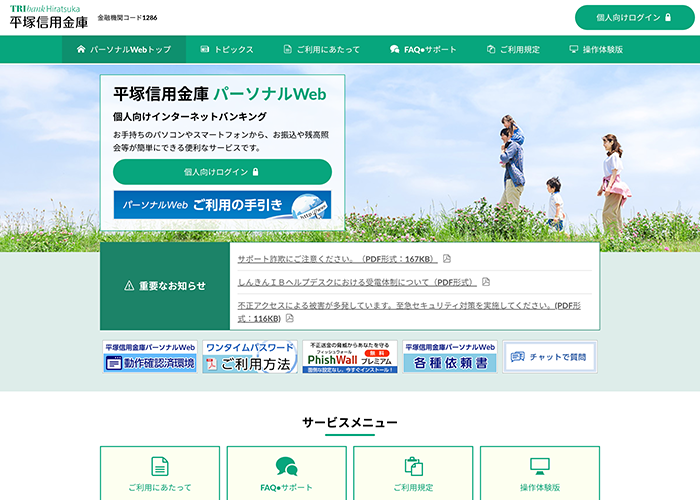700x500 pixels.
Task: Click the lock icon in hero login button
Action: pyautogui.click(x=256, y=172)
